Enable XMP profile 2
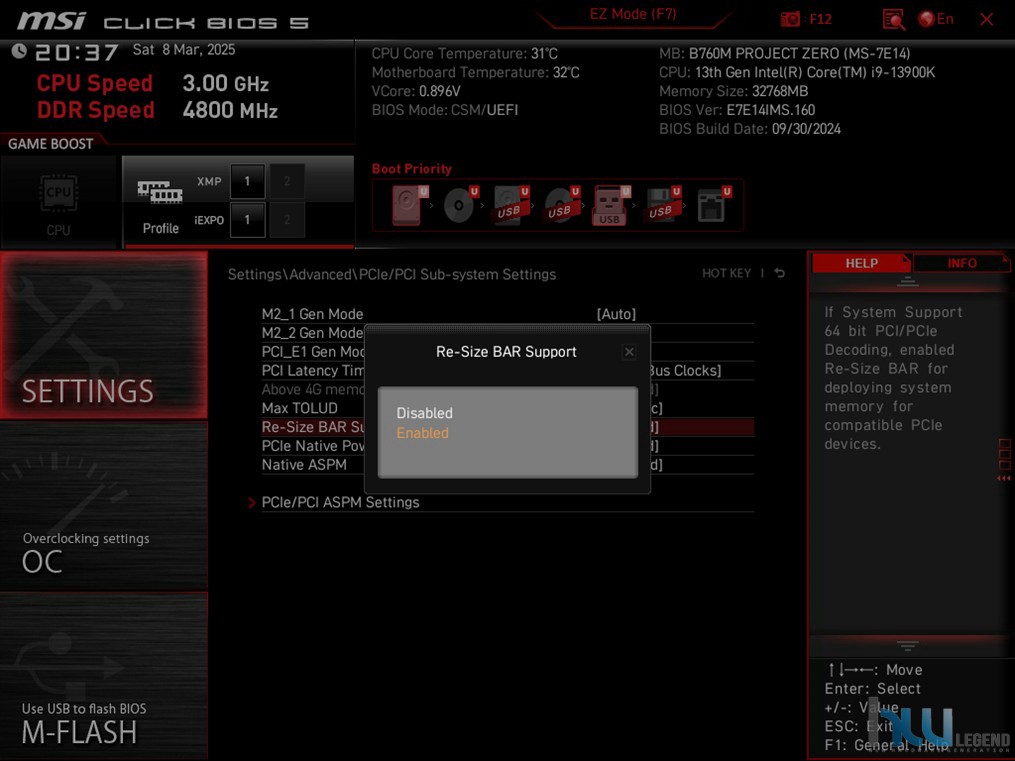The image size is (1015, 761). pos(287,181)
